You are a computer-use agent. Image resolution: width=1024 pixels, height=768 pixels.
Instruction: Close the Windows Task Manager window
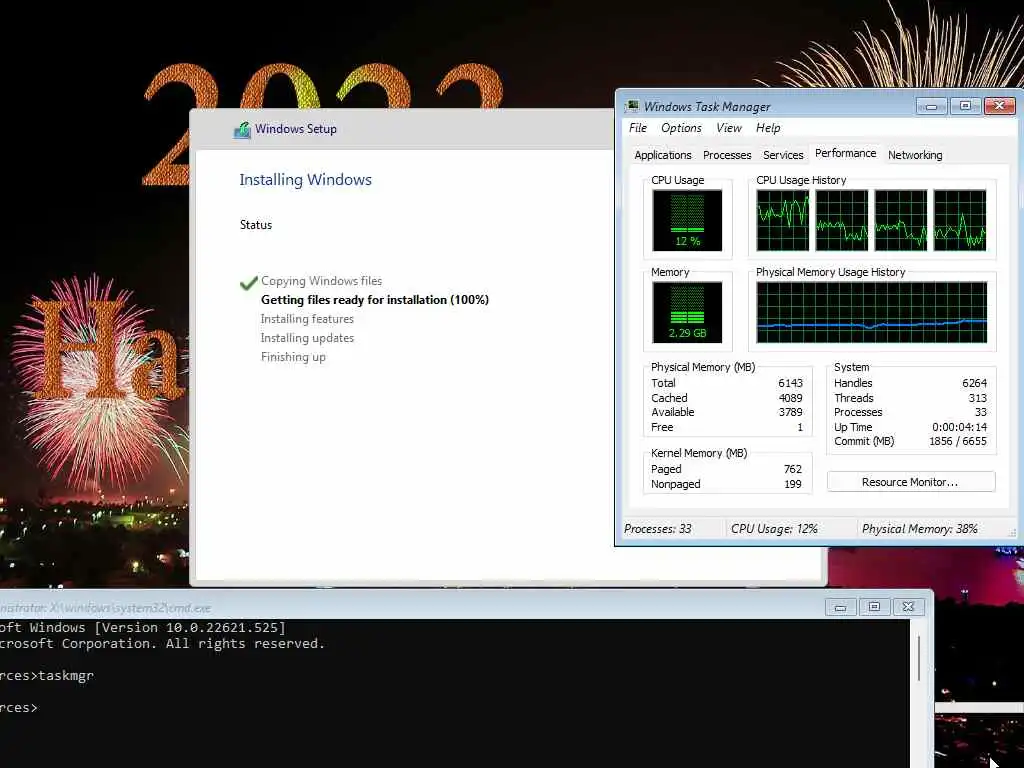pos(999,106)
